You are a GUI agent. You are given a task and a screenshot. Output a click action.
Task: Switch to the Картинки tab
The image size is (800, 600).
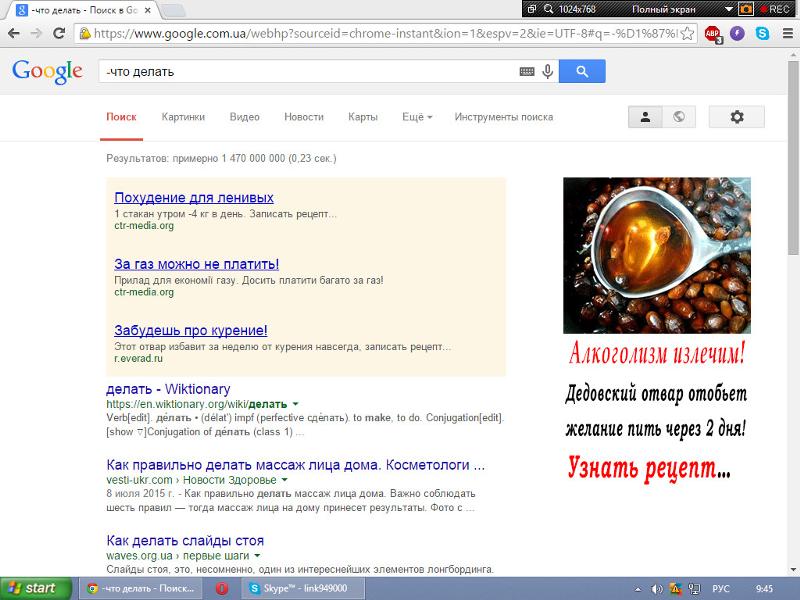[x=183, y=117]
